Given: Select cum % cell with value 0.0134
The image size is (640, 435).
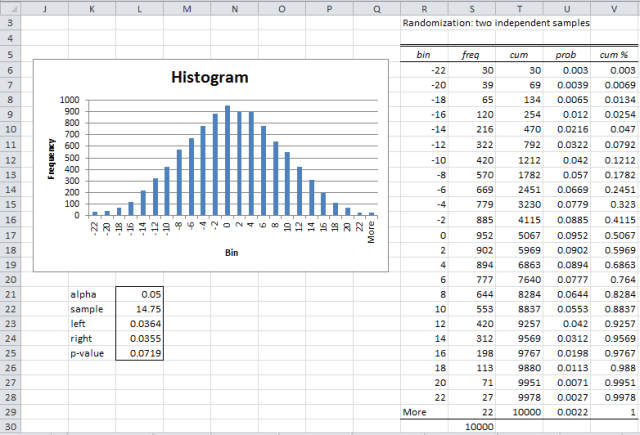Looking at the screenshot, I should click(x=614, y=100).
